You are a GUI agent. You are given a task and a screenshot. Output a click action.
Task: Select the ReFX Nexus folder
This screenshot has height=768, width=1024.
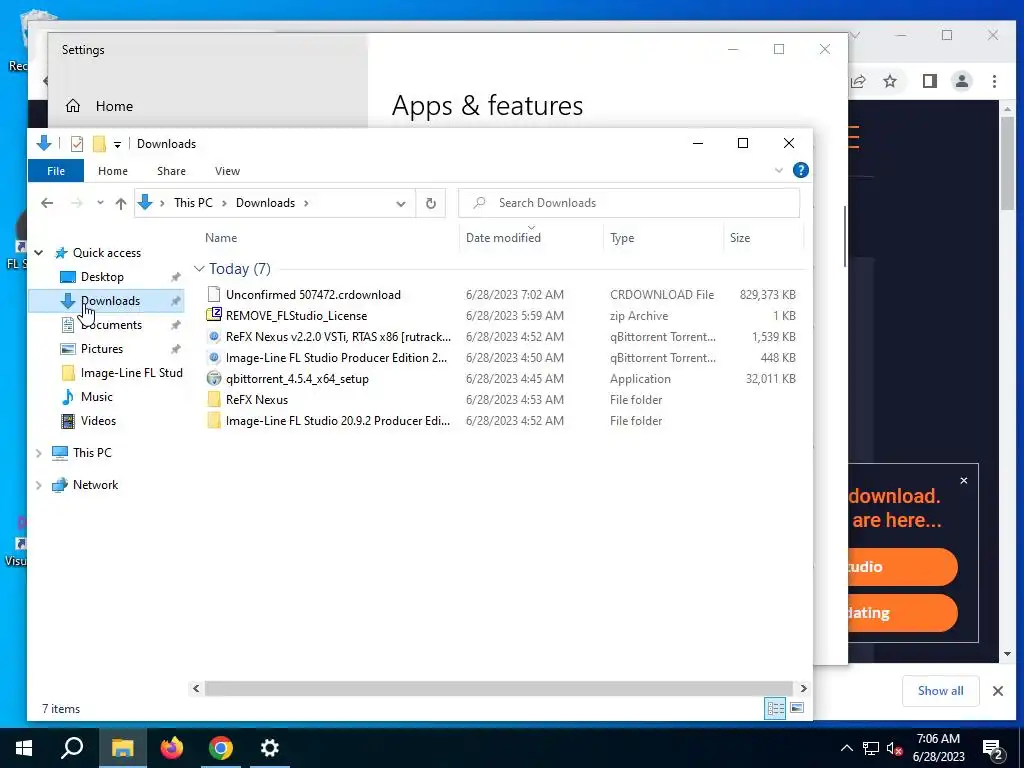pos(257,400)
